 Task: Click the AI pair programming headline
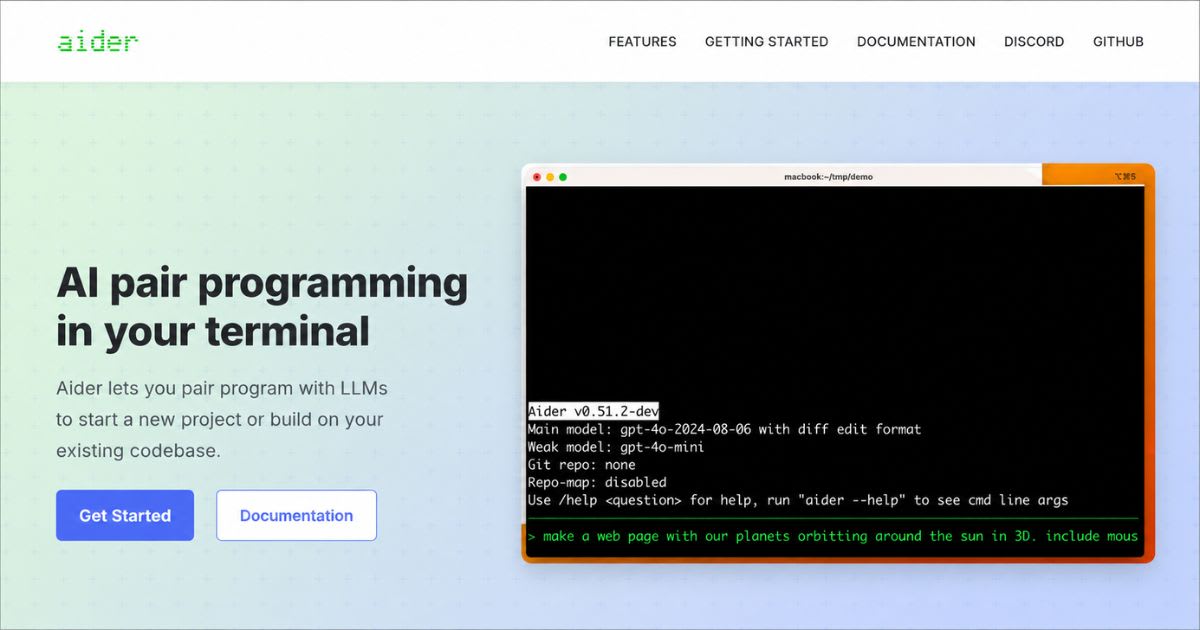click(x=262, y=306)
